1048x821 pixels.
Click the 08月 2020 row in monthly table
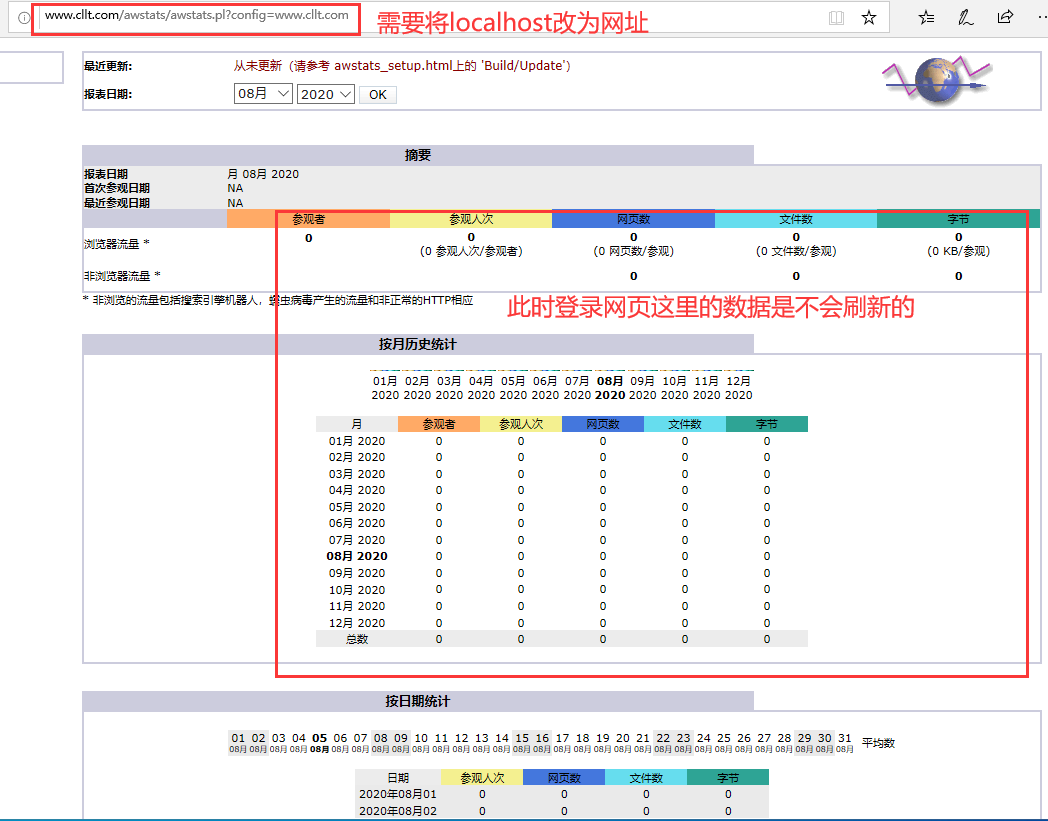(561, 556)
